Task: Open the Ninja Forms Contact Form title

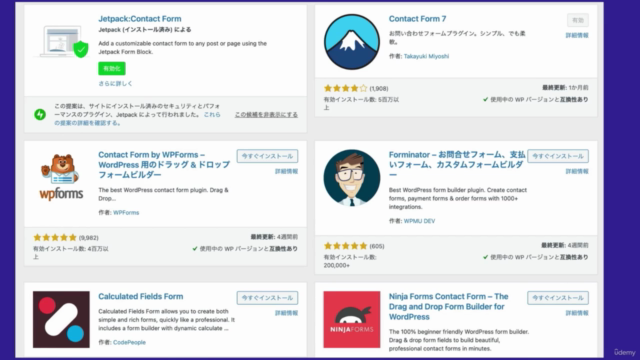Action: point(449,307)
